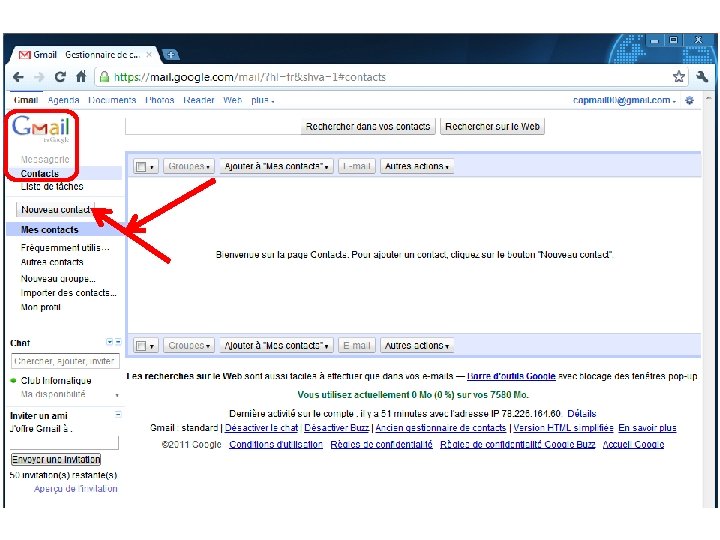Click 'Version HTML simplifiée' link

point(563,428)
